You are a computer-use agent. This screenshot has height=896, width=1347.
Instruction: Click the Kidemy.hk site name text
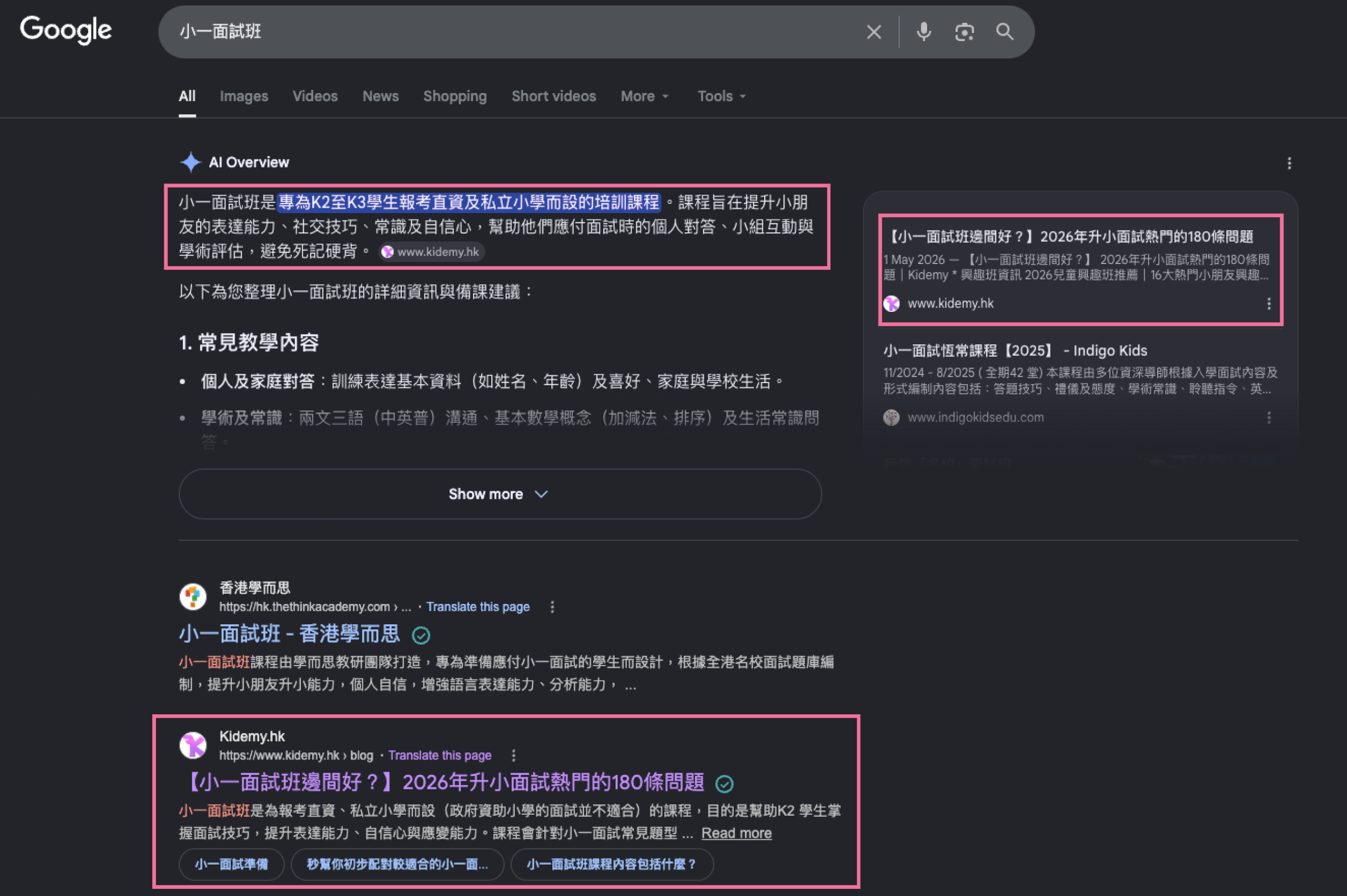252,736
